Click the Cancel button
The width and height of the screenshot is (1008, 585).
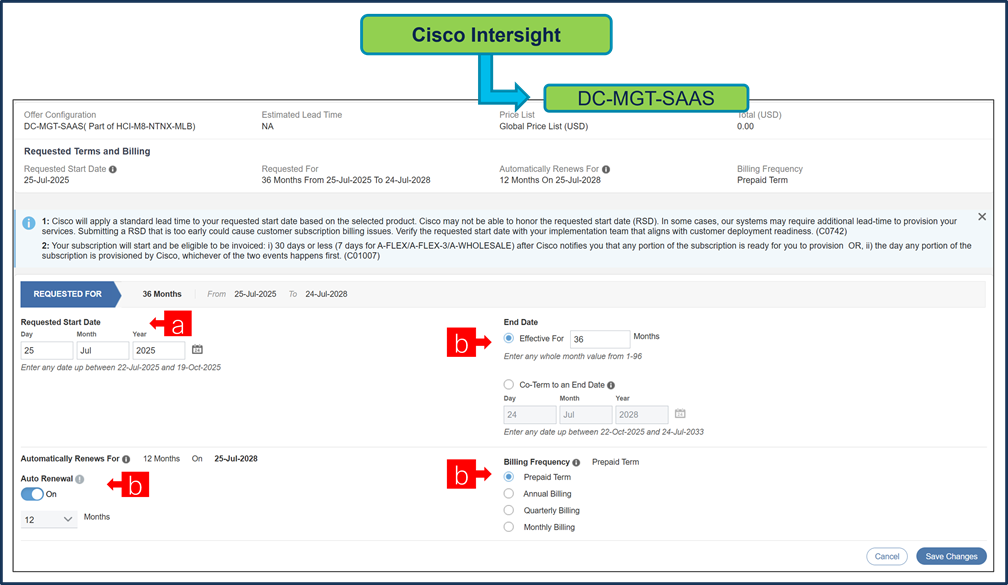886,556
